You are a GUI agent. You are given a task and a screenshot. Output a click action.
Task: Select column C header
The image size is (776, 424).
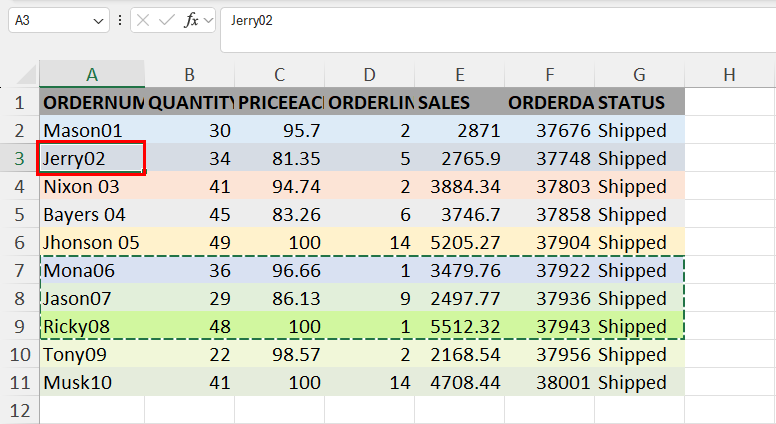[280, 74]
